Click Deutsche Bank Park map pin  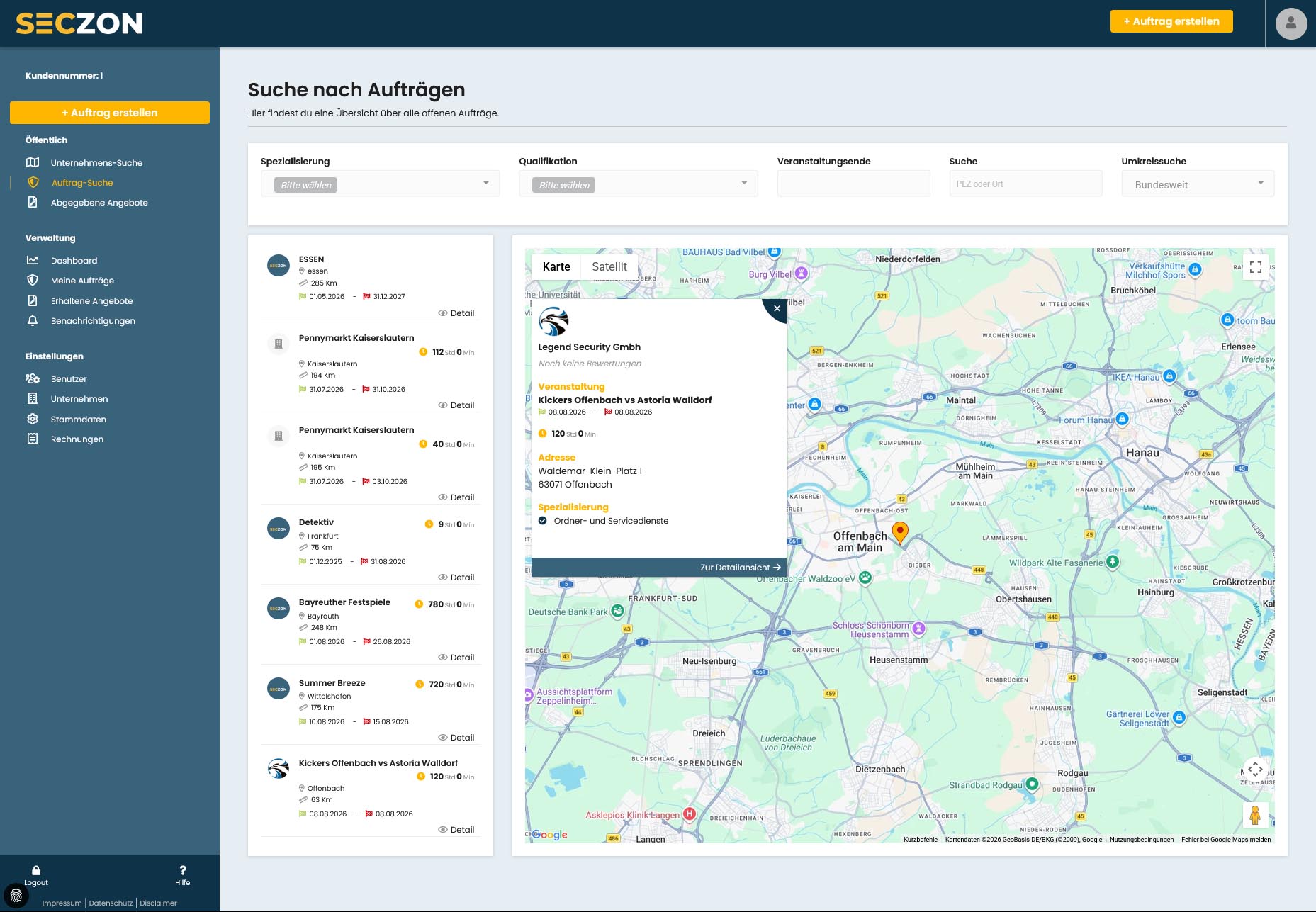point(617,610)
